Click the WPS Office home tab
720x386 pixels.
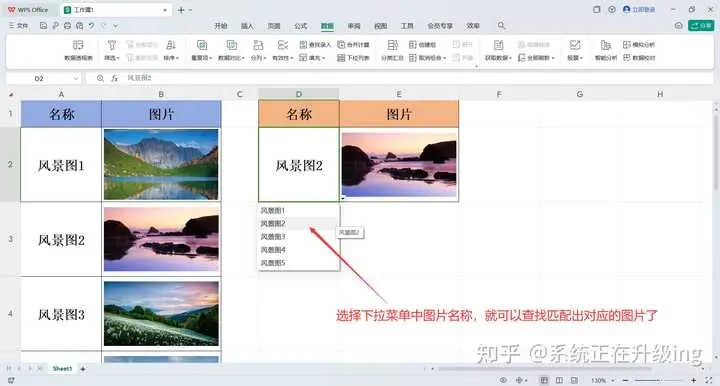click(28, 9)
